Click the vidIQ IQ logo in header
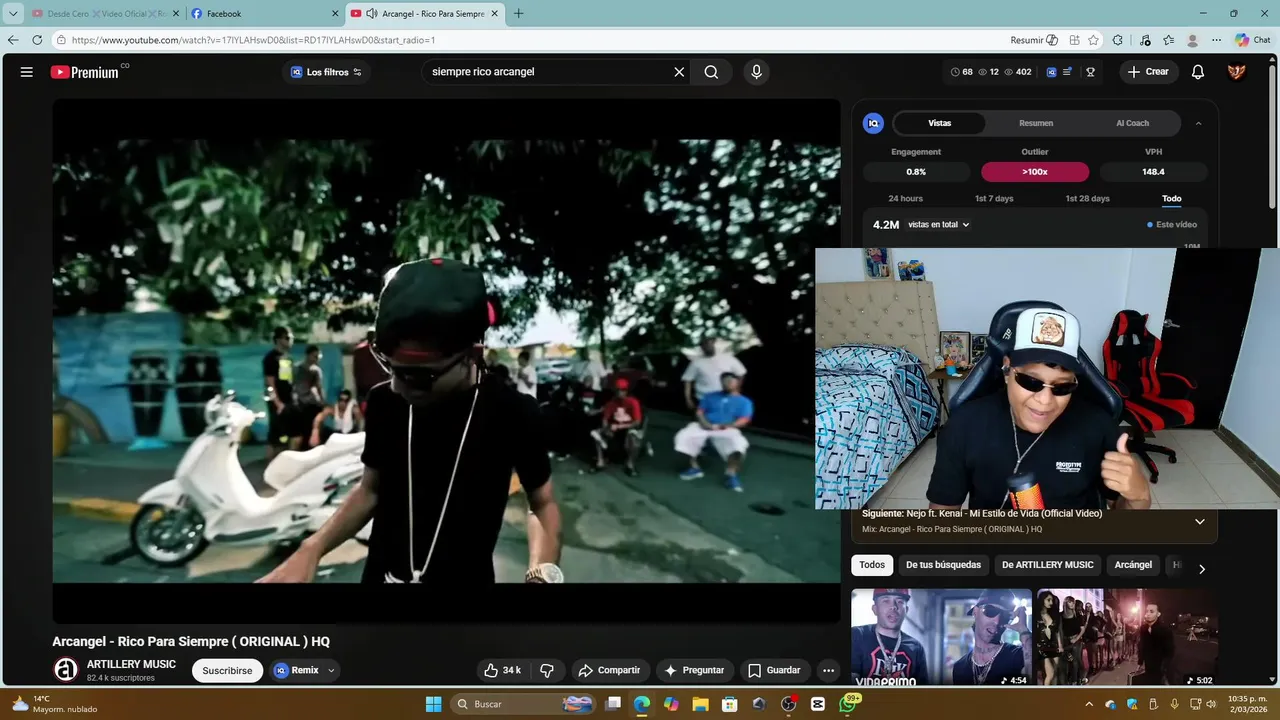 [x=1052, y=72]
